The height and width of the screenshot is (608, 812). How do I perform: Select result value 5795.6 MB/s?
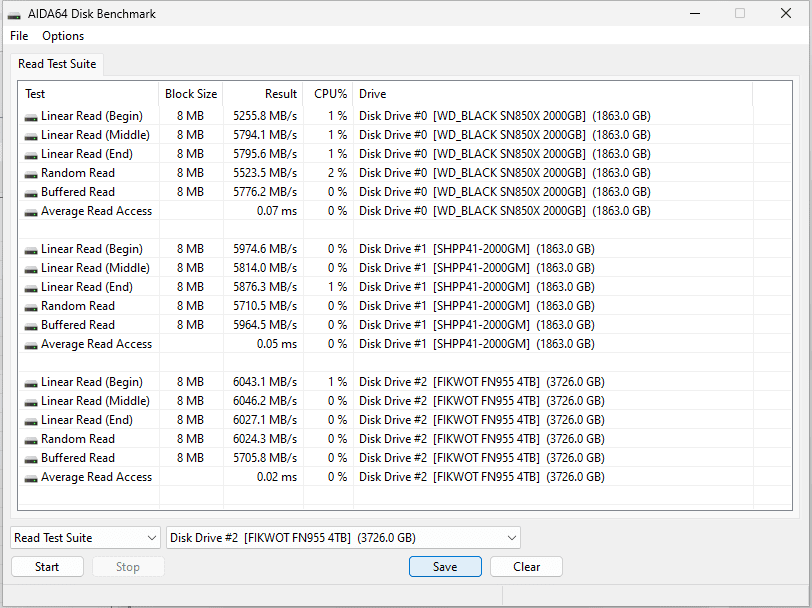click(265, 154)
